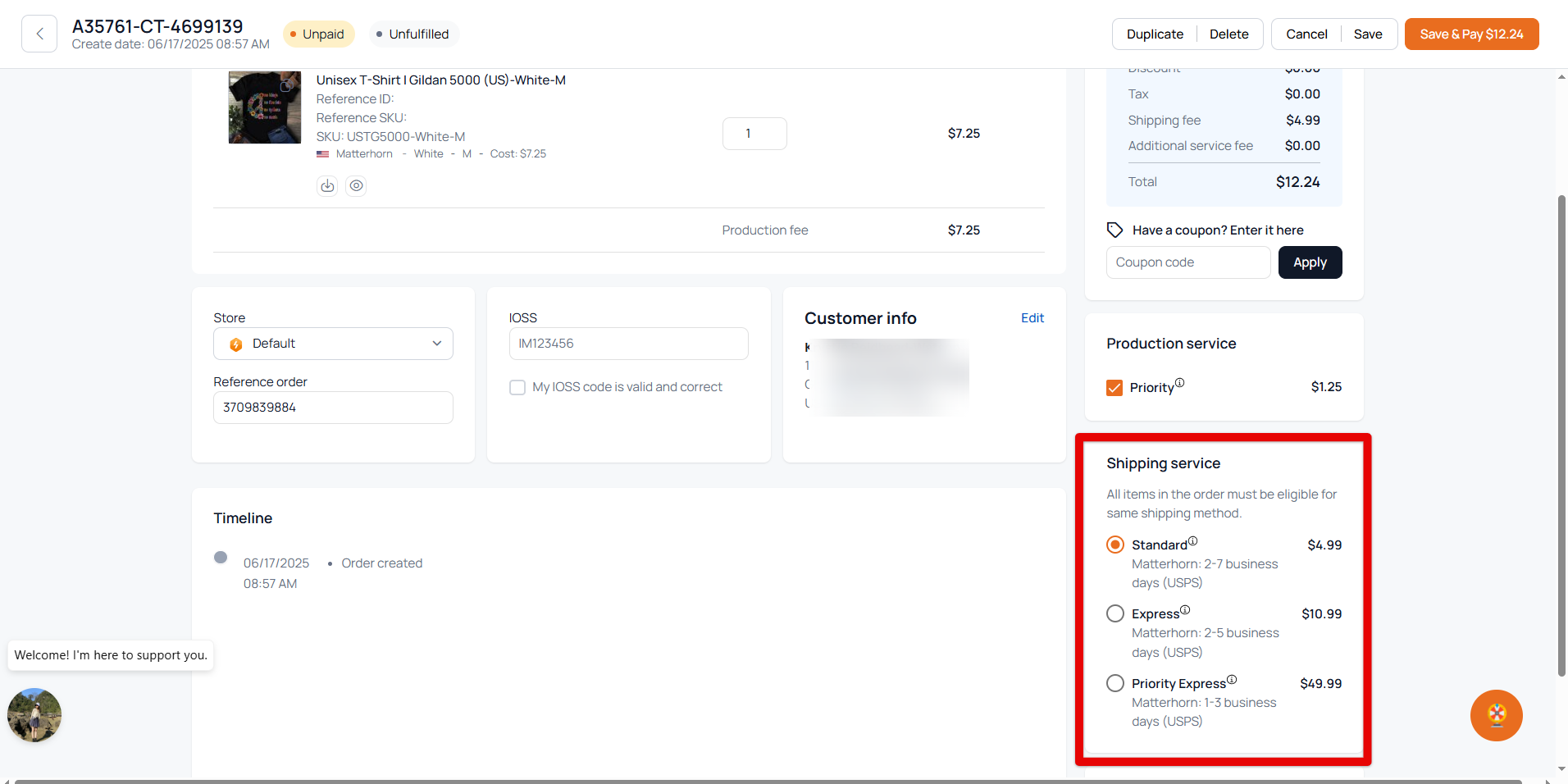Click the T-shirt product thumbnail
Viewport: 1568px width, 784px height.
tap(264, 107)
